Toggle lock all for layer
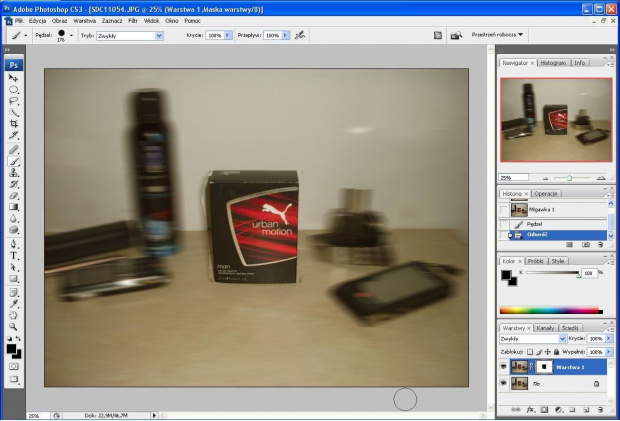Viewport: 620px width, 421px height. pyautogui.click(x=556, y=352)
